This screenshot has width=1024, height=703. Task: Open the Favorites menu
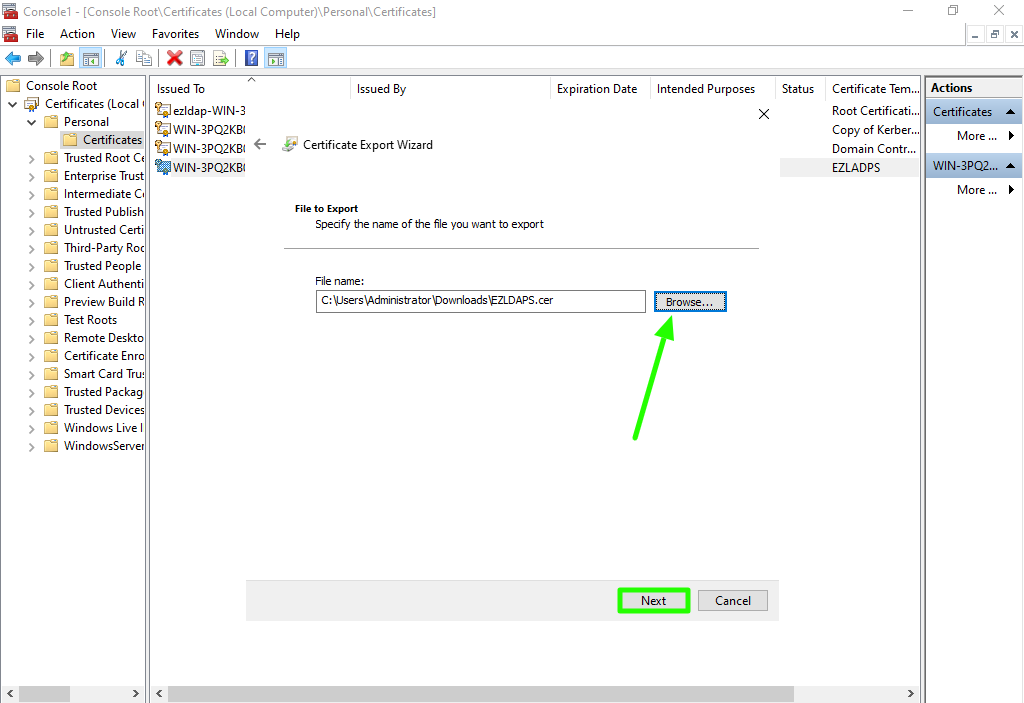point(175,34)
